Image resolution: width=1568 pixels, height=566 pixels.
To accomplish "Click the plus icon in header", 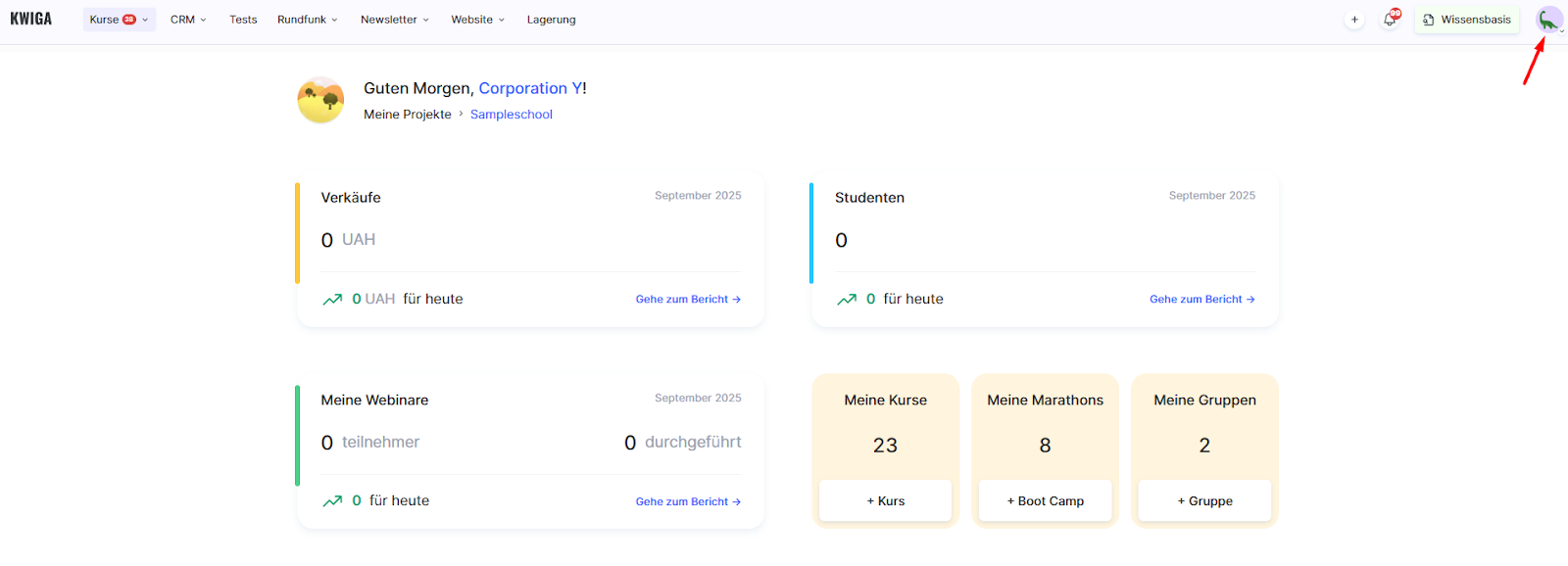I will coord(1354,20).
